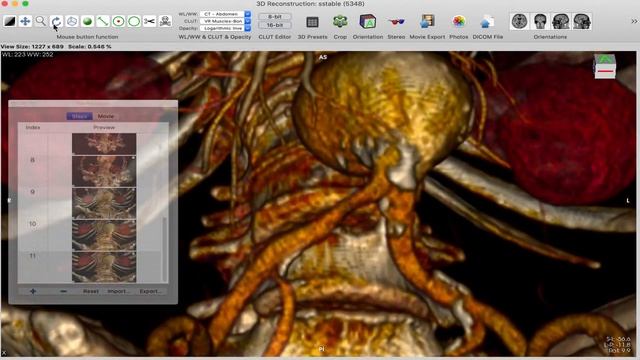640x360 pixels.
Task: Switch to right sagittal orientation view
Action: 581,21
